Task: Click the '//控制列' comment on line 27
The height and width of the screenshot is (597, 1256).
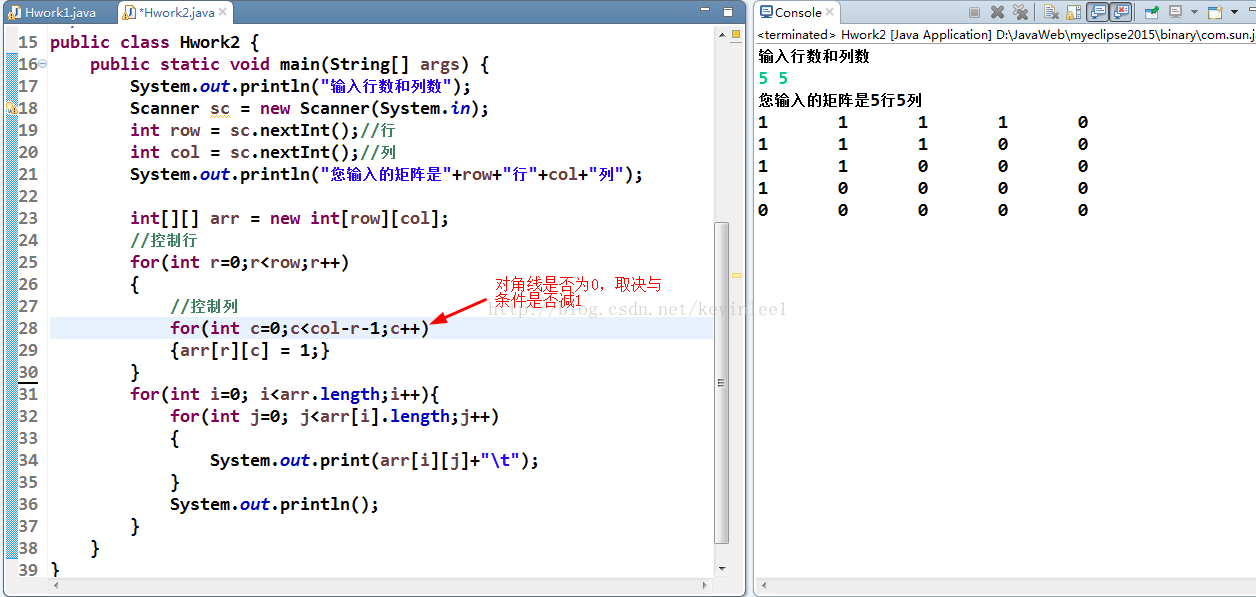Action: click(x=204, y=306)
